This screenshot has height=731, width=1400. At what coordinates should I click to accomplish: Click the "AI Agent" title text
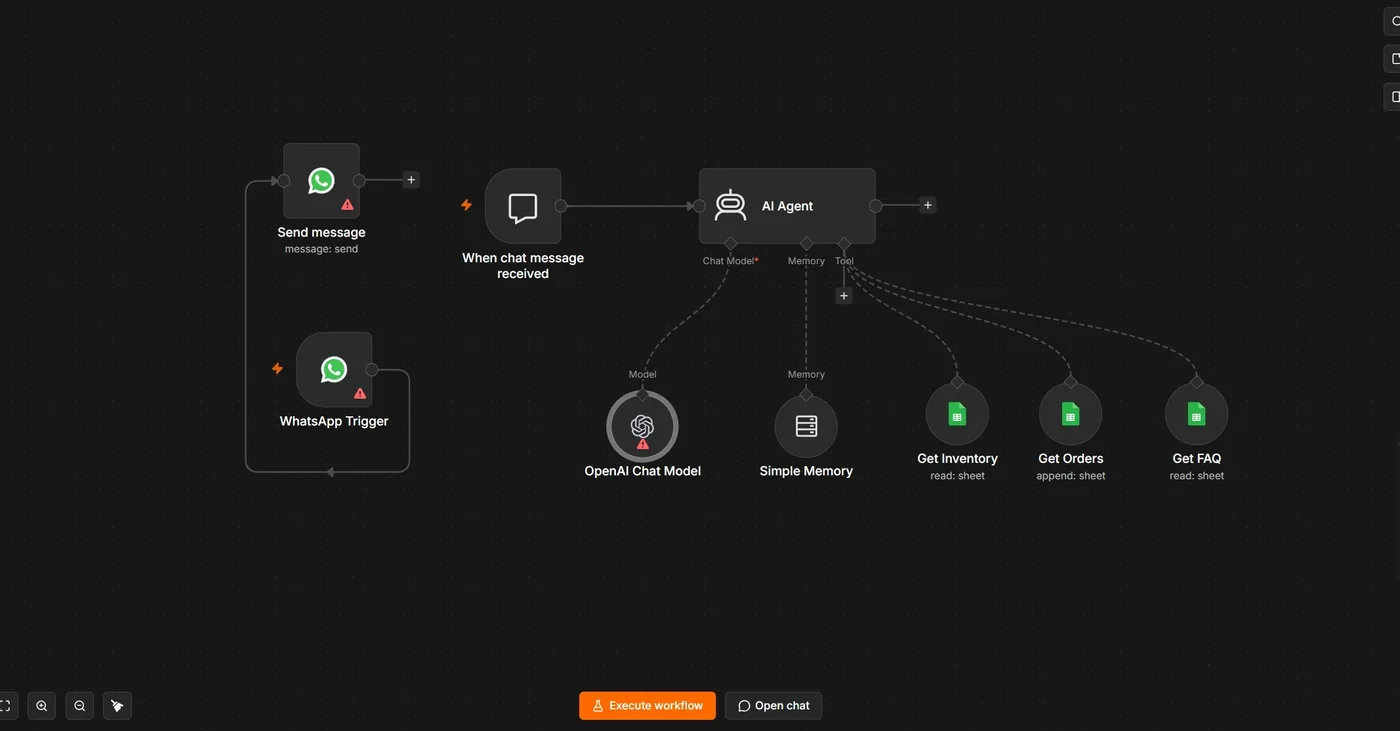(788, 206)
